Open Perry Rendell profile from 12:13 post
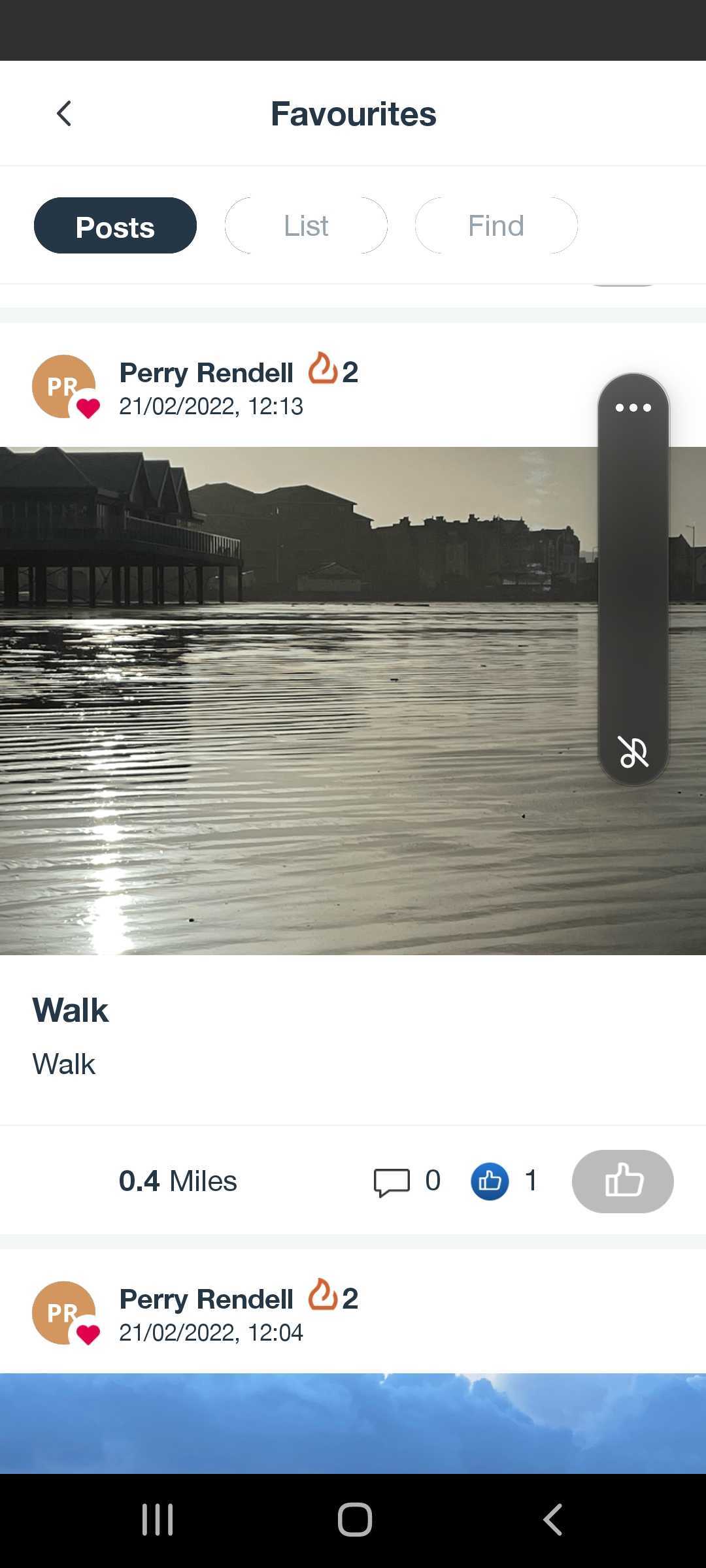Image resolution: width=706 pixels, height=1568 pixels. (x=206, y=372)
